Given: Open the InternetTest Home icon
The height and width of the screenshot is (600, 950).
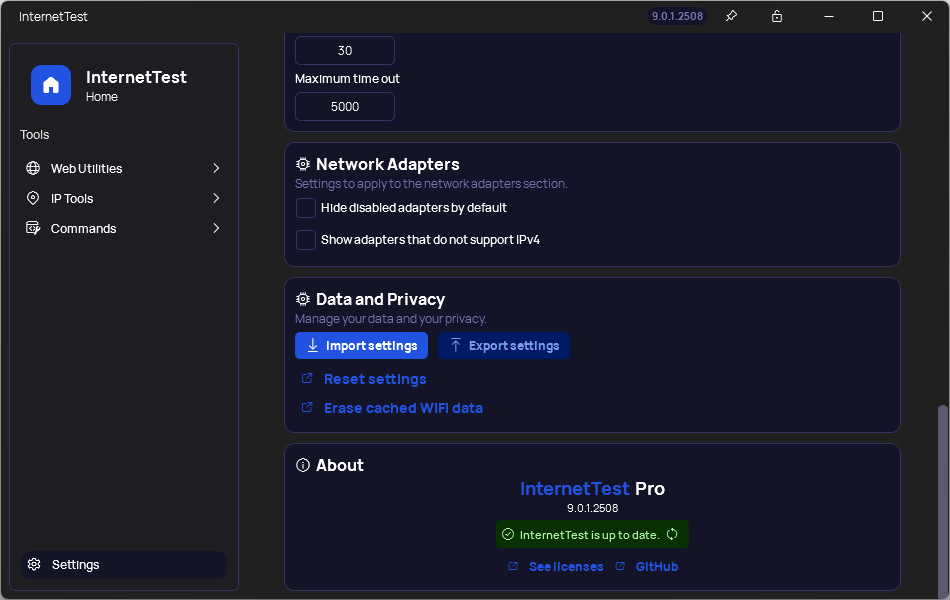Looking at the screenshot, I should pos(51,85).
